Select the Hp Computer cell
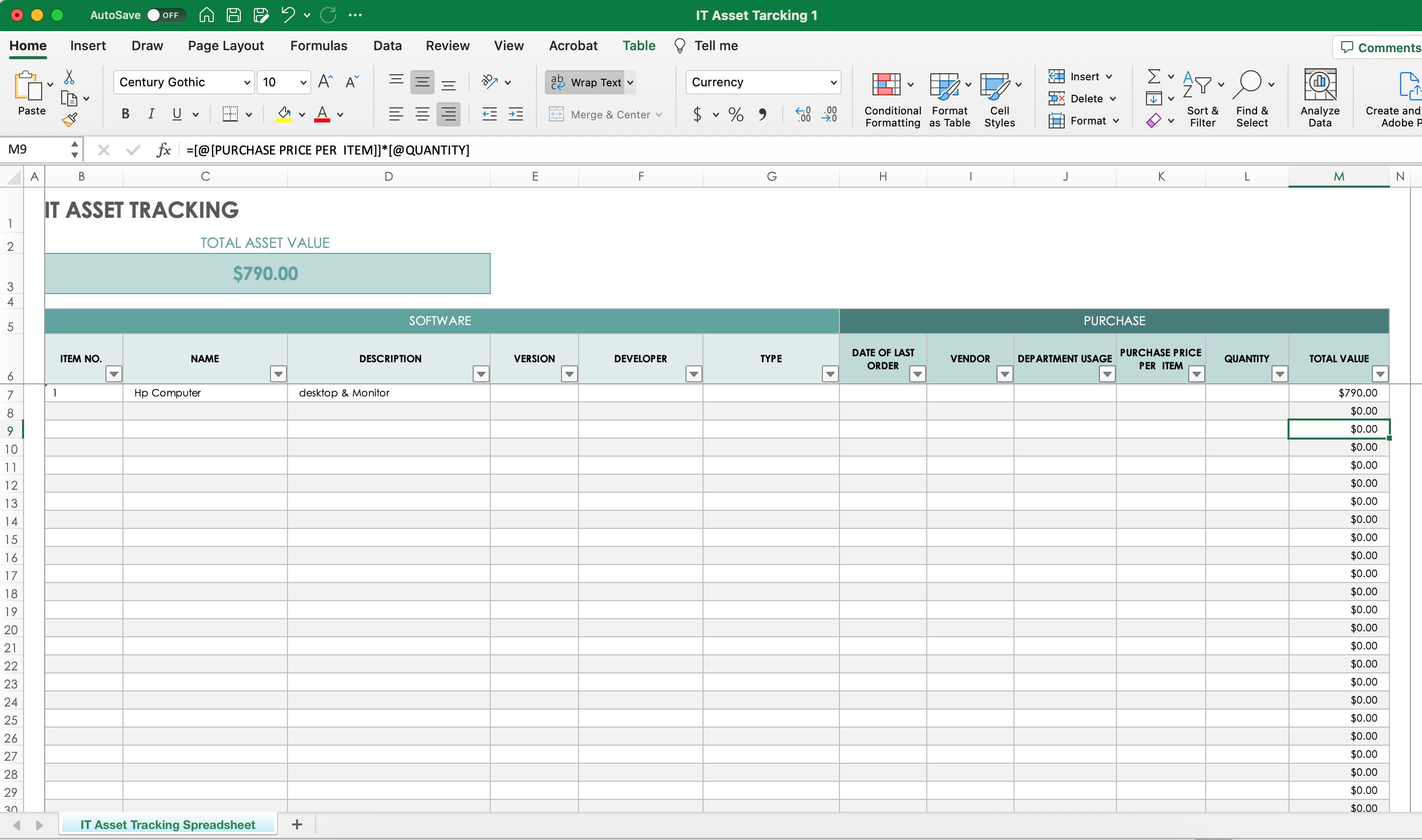Screen dimensions: 1422x840 [x=205, y=393]
